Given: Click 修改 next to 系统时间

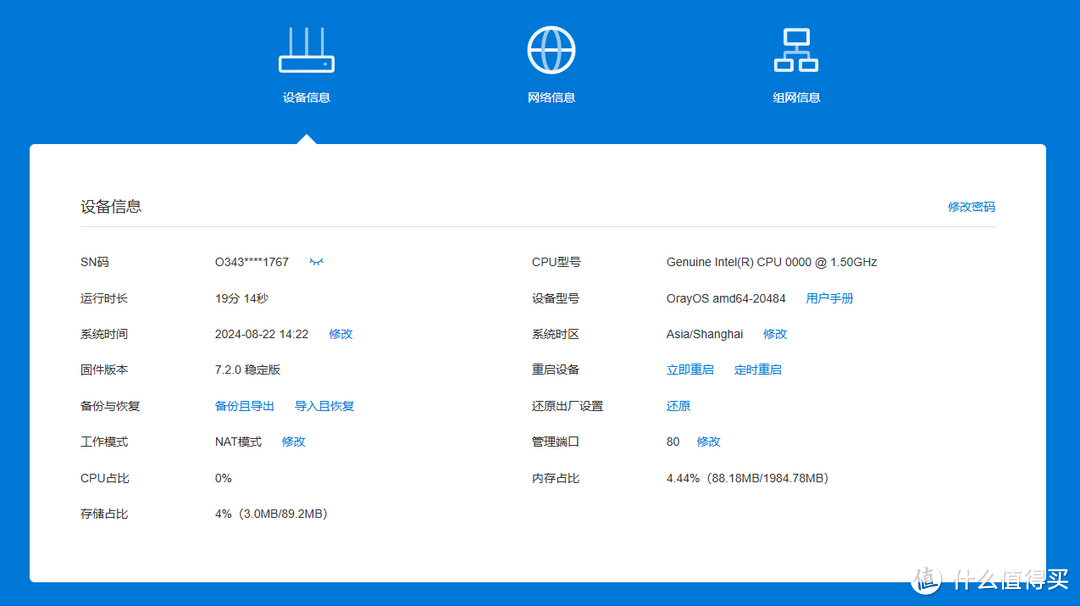Looking at the screenshot, I should (340, 333).
